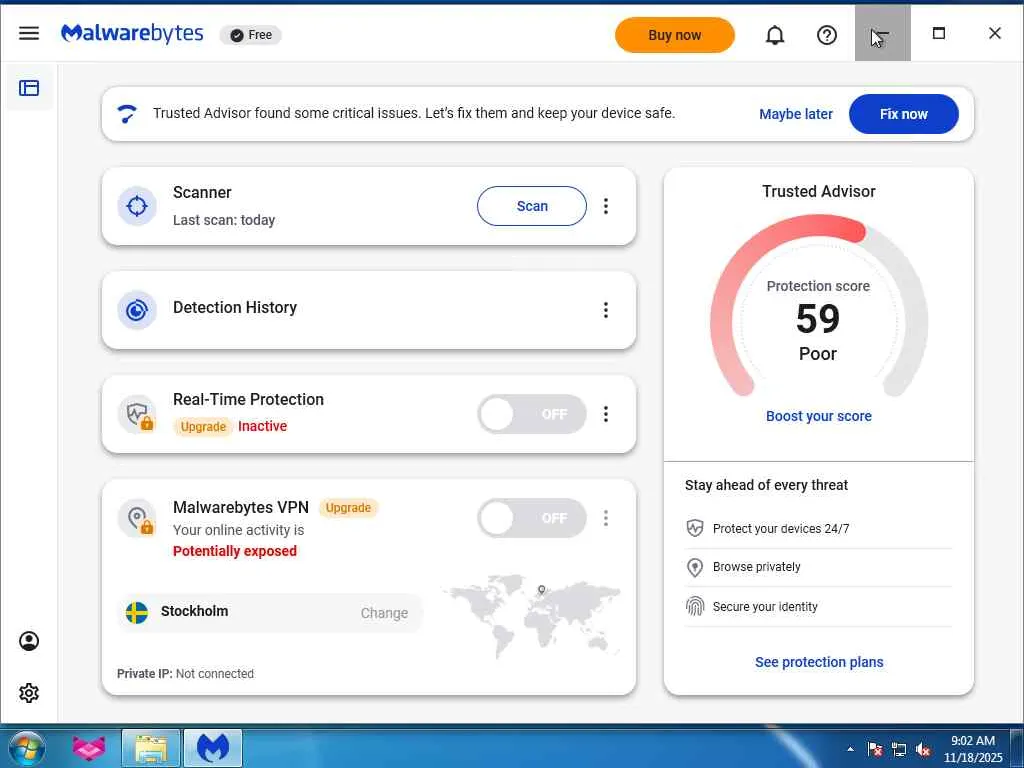Click 'Inactive' status text

(x=263, y=426)
